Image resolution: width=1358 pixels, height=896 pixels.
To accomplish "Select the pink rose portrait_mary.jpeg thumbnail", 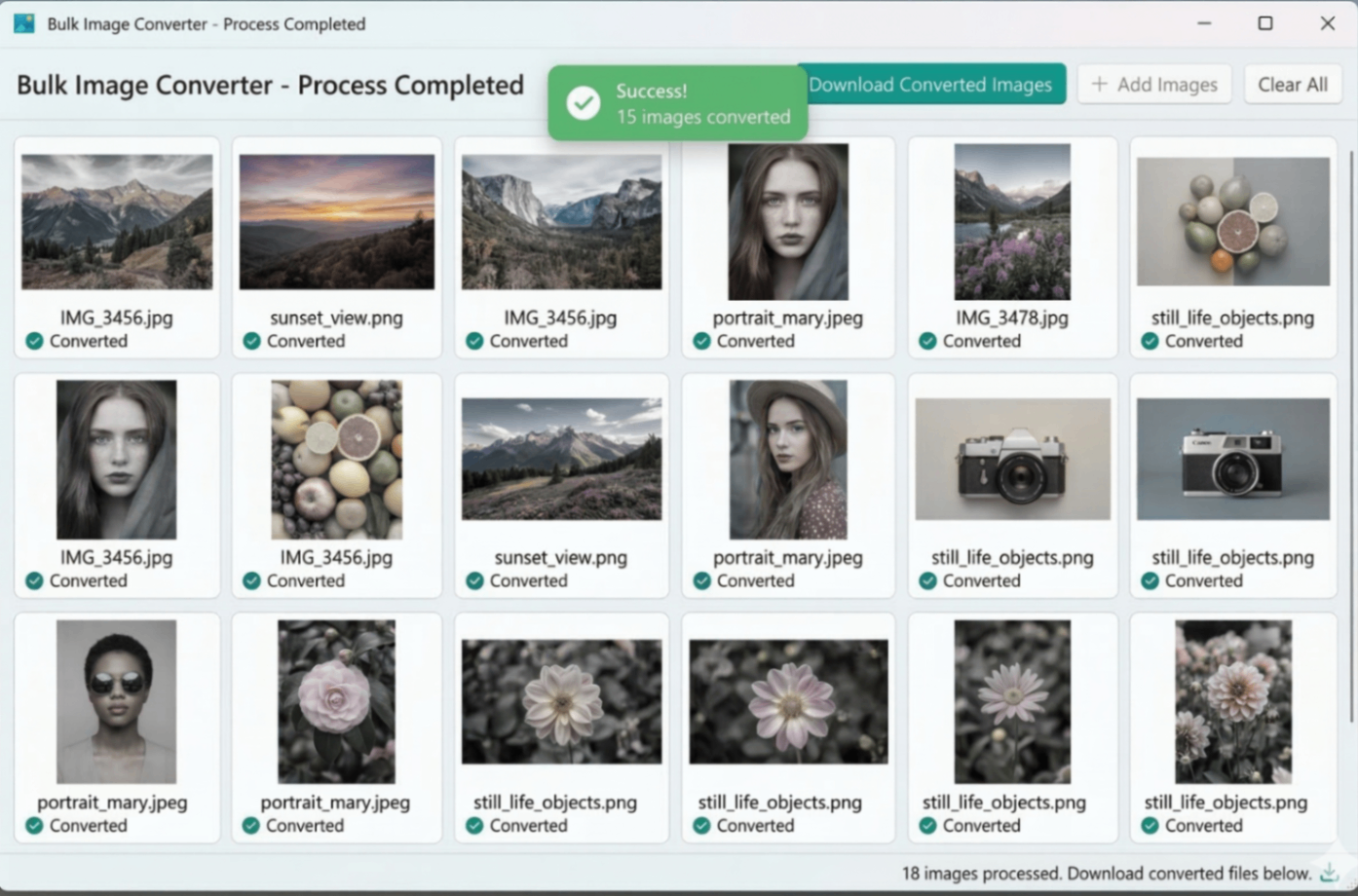I will [336, 702].
